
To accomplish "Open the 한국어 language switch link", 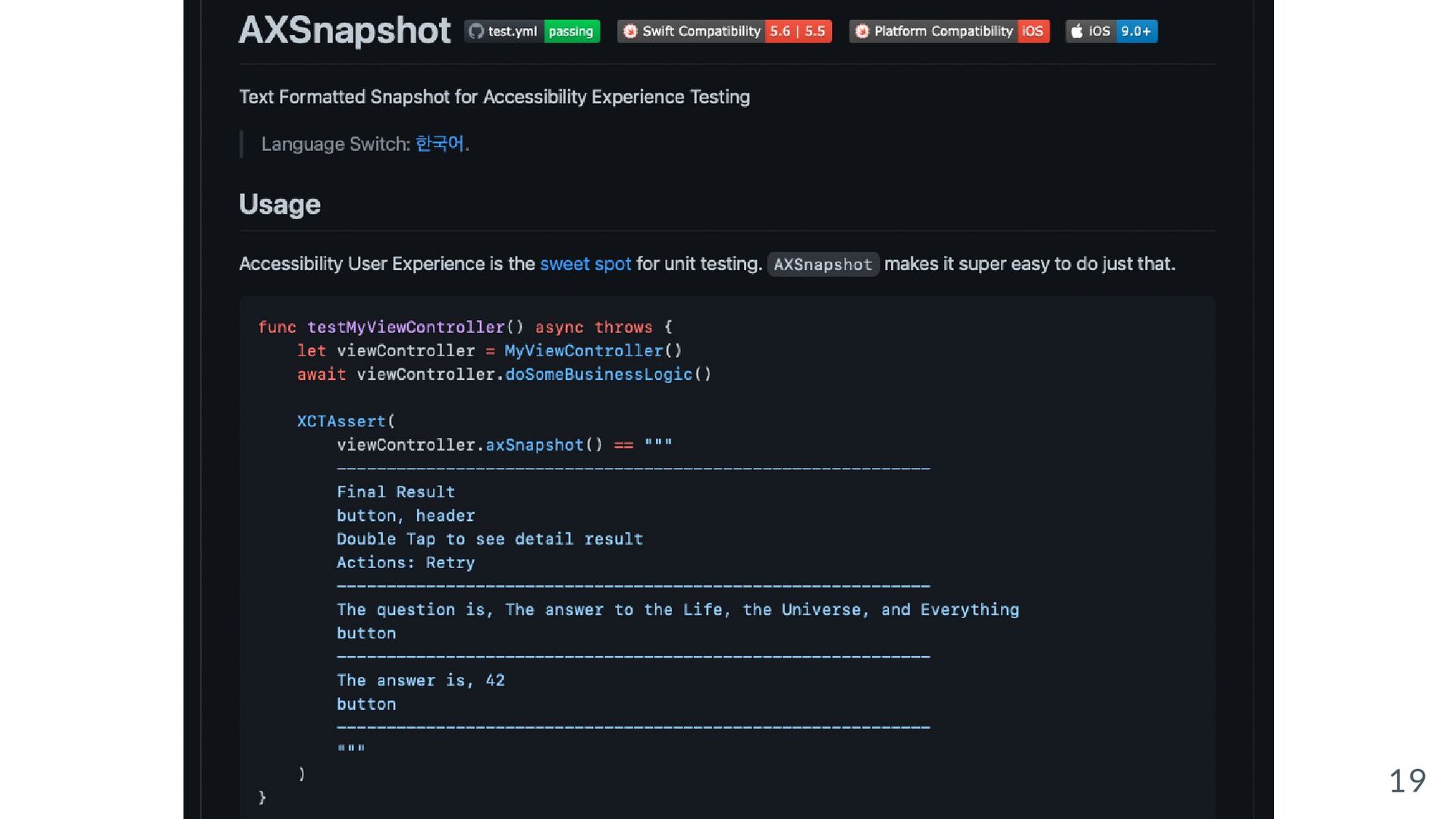I will click(439, 144).
